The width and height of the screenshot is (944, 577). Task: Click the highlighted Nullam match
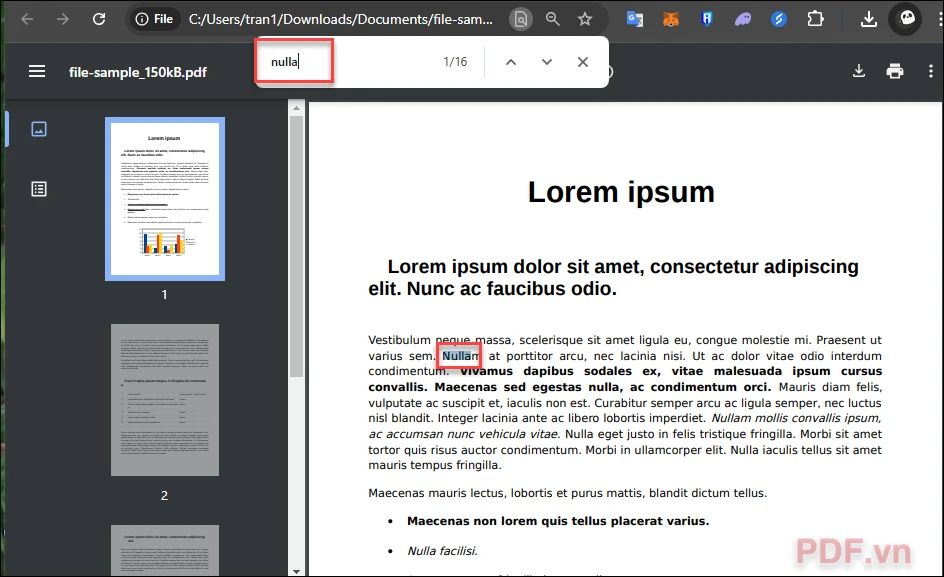pyautogui.click(x=461, y=356)
